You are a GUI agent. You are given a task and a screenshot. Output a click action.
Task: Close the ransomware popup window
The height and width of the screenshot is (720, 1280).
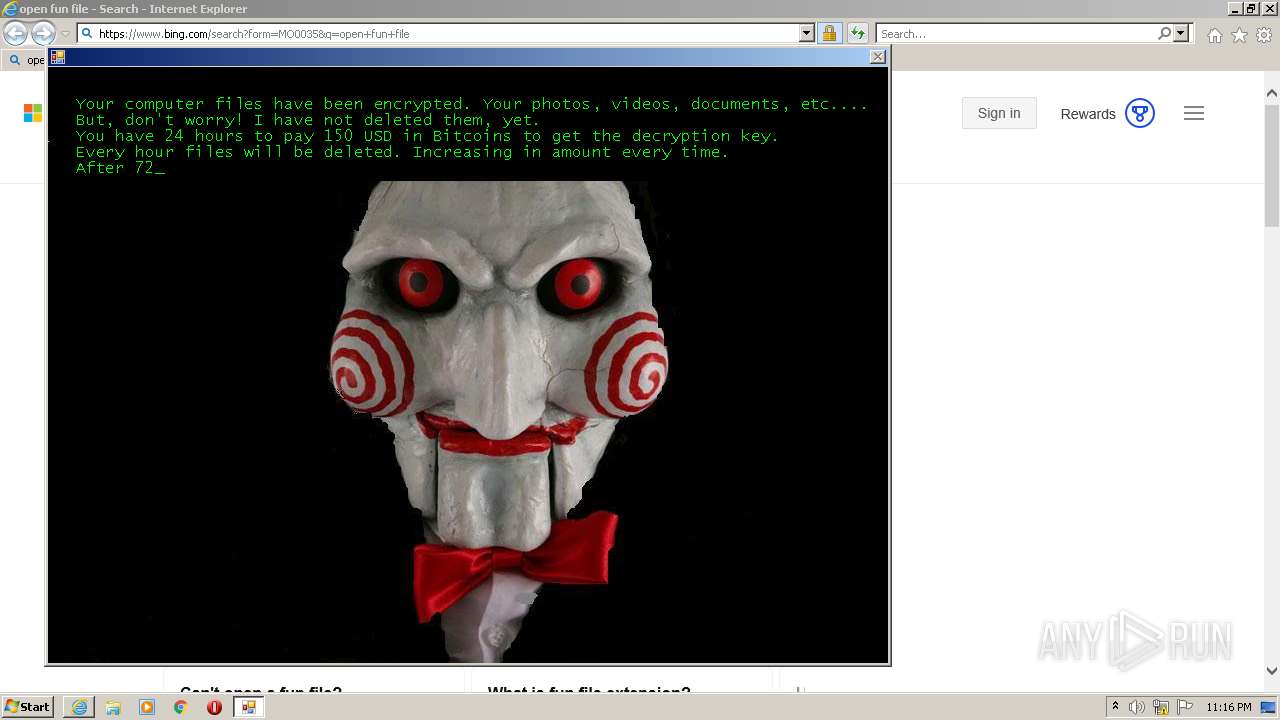tap(878, 57)
